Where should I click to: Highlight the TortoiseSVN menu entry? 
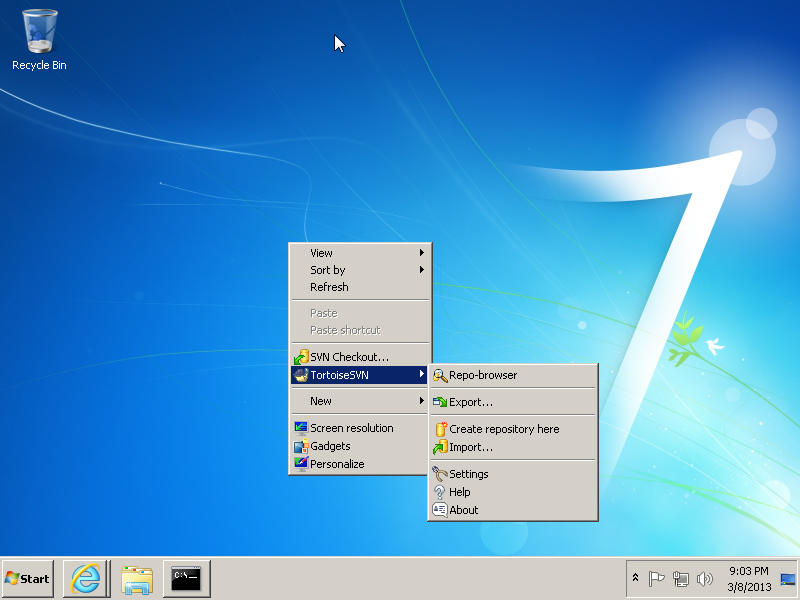[x=360, y=375]
